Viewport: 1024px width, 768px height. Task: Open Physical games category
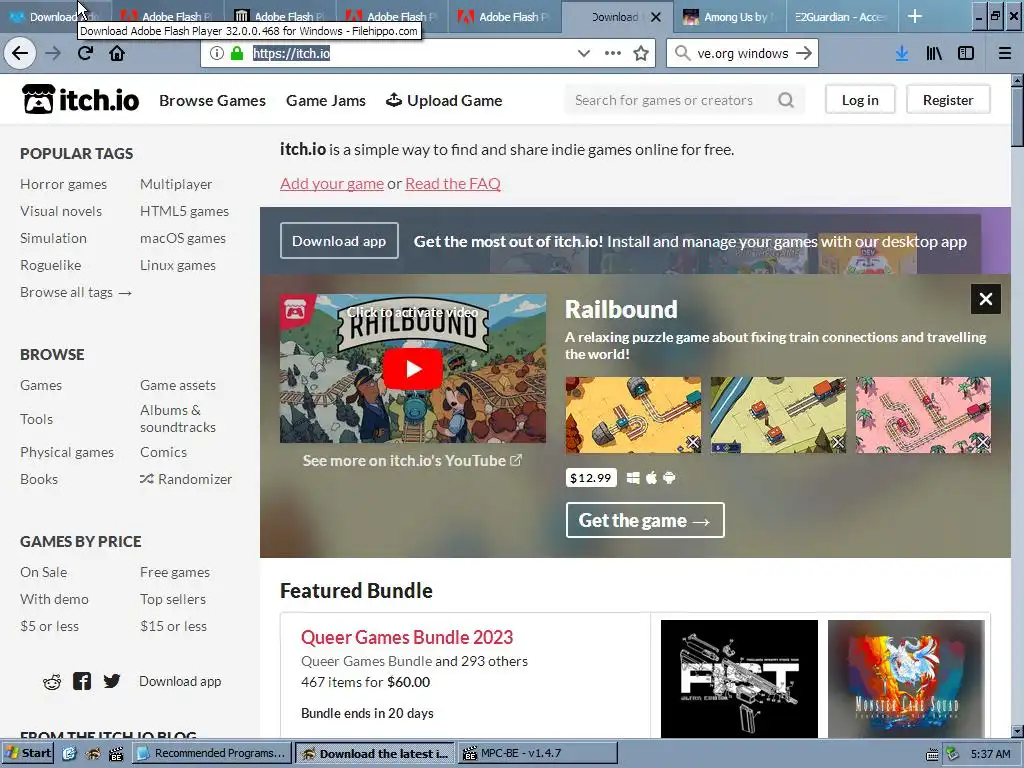67,453
